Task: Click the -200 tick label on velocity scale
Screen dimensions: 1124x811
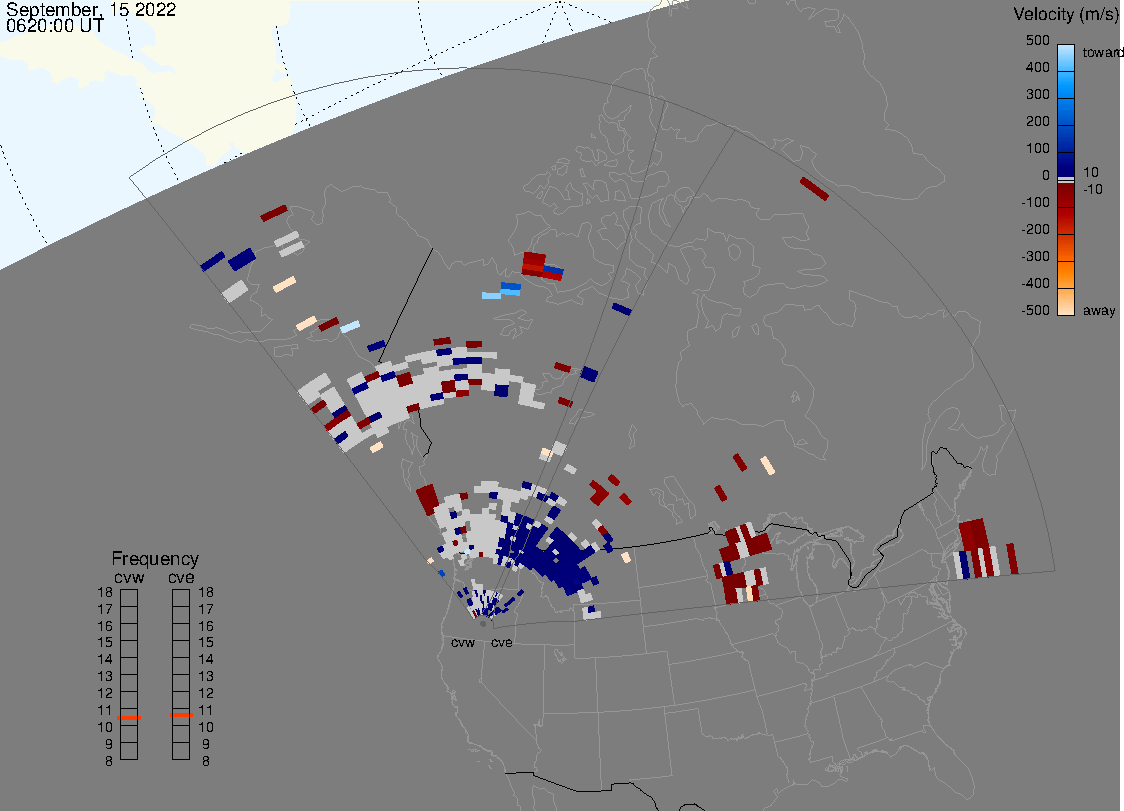Action: [1035, 229]
